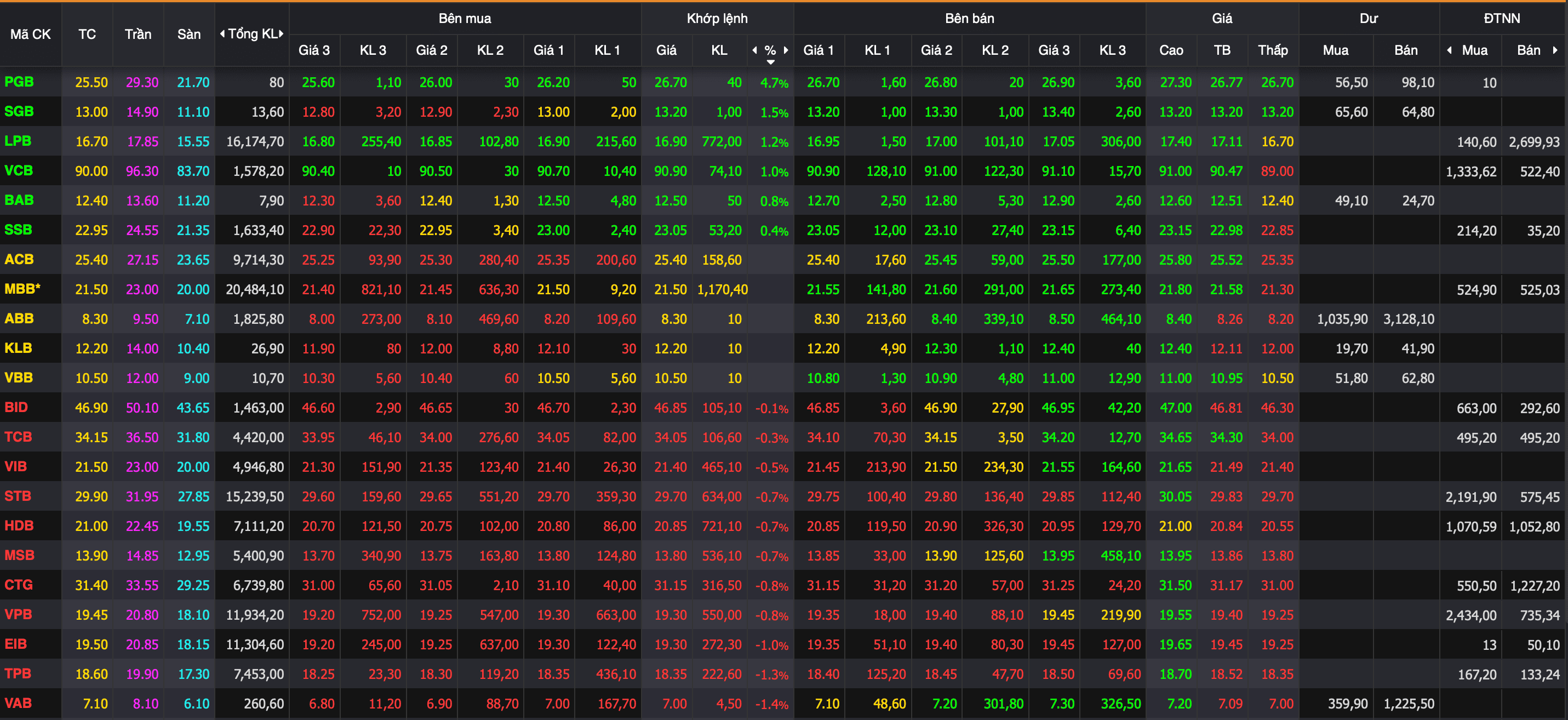The image size is (1568, 720).
Task: Open the HDB stock ticker
Action: click(x=19, y=526)
